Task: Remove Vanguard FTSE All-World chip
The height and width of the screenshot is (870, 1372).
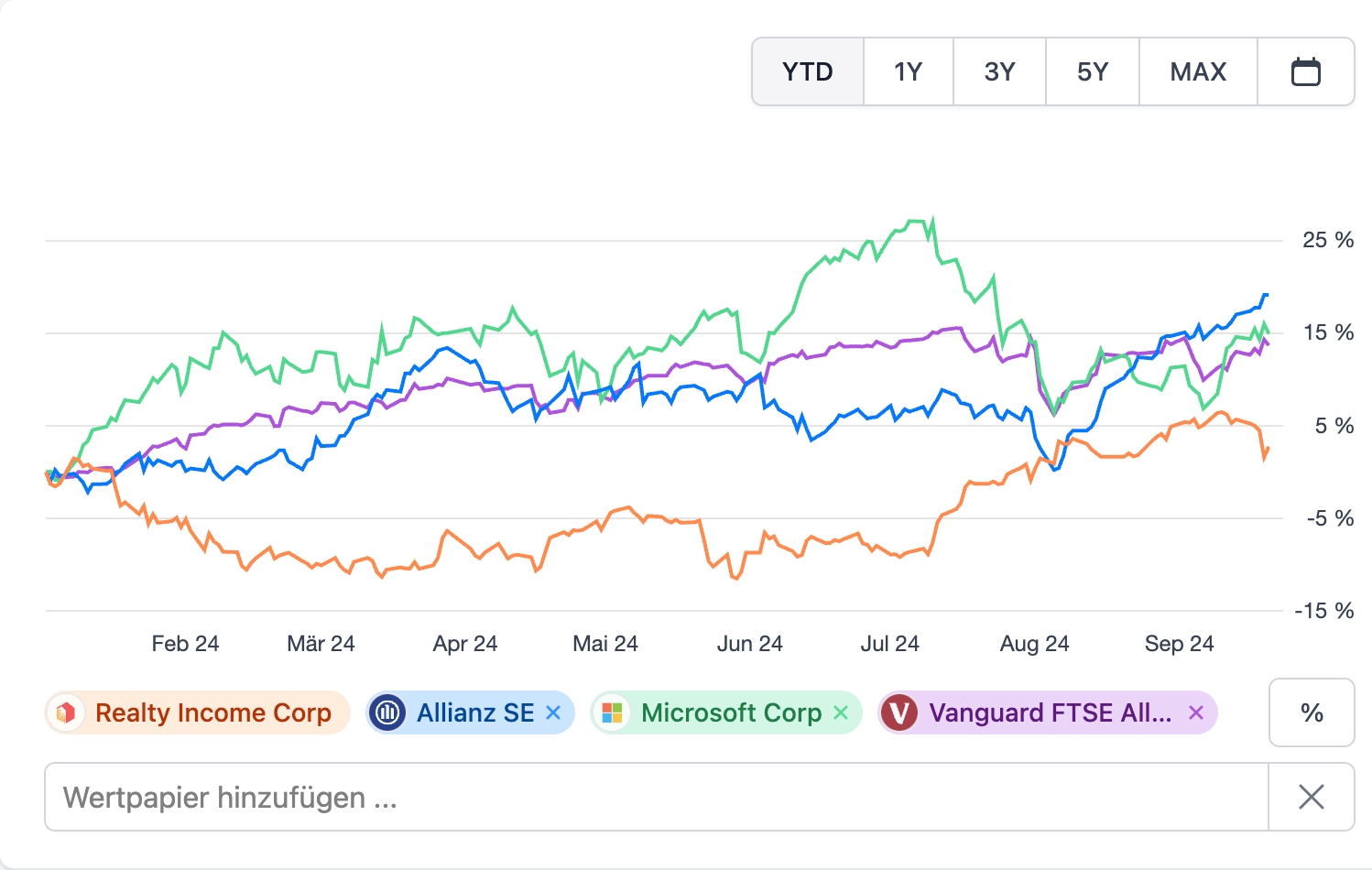Action: coord(1195,712)
